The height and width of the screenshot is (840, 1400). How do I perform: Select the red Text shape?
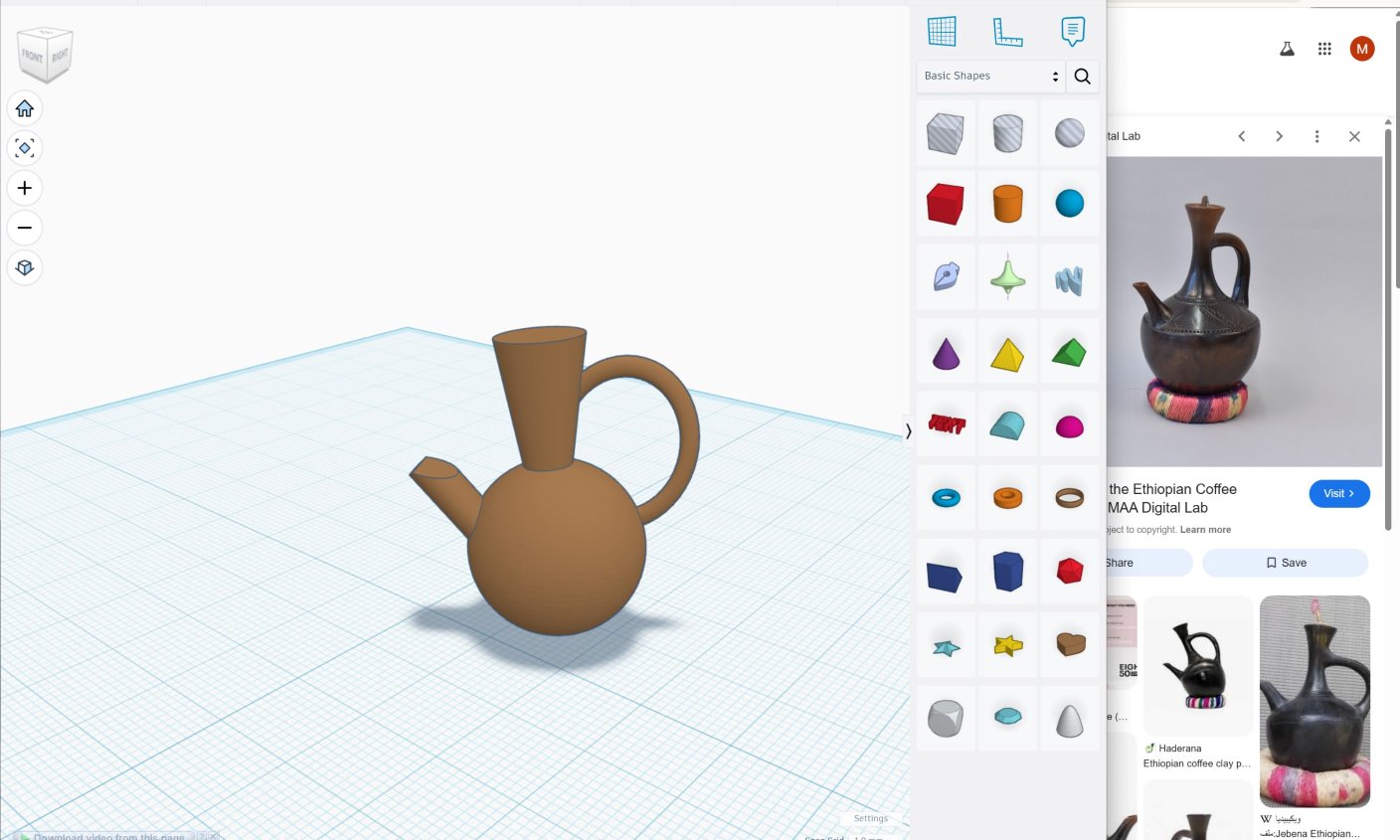pyautogui.click(x=946, y=425)
